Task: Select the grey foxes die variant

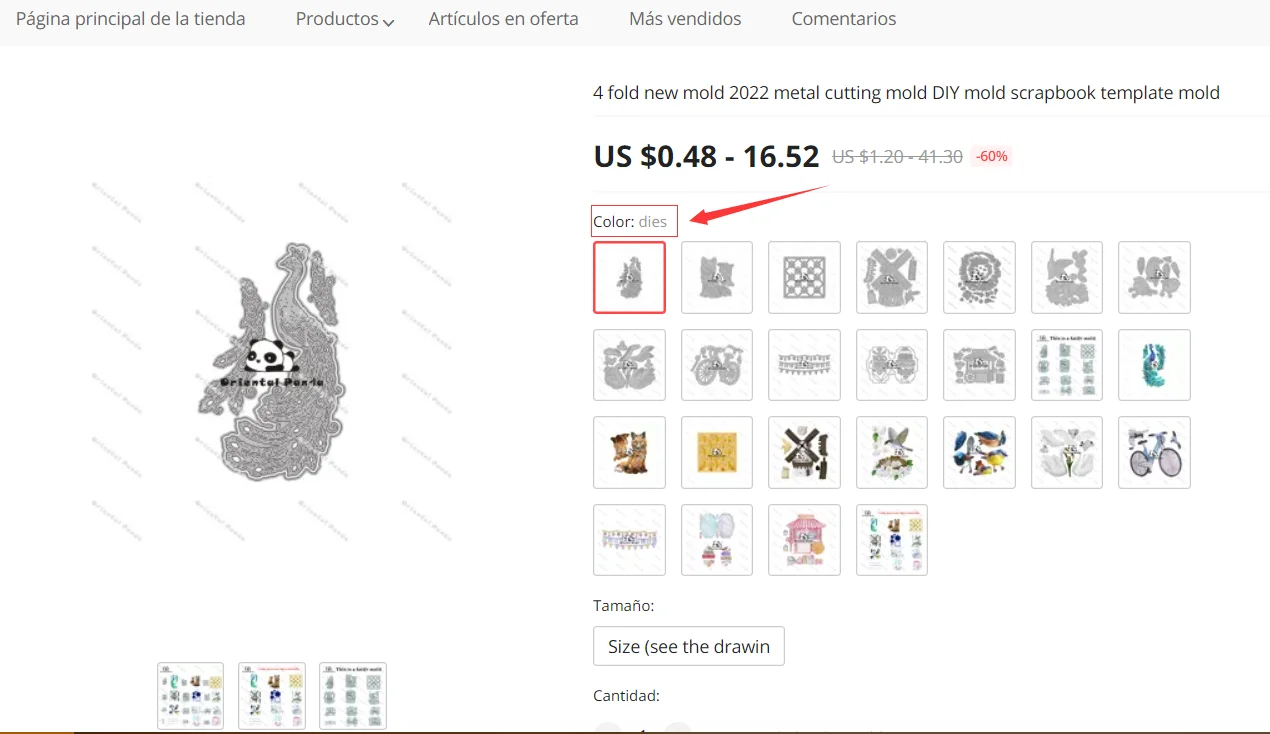Action: pos(717,277)
